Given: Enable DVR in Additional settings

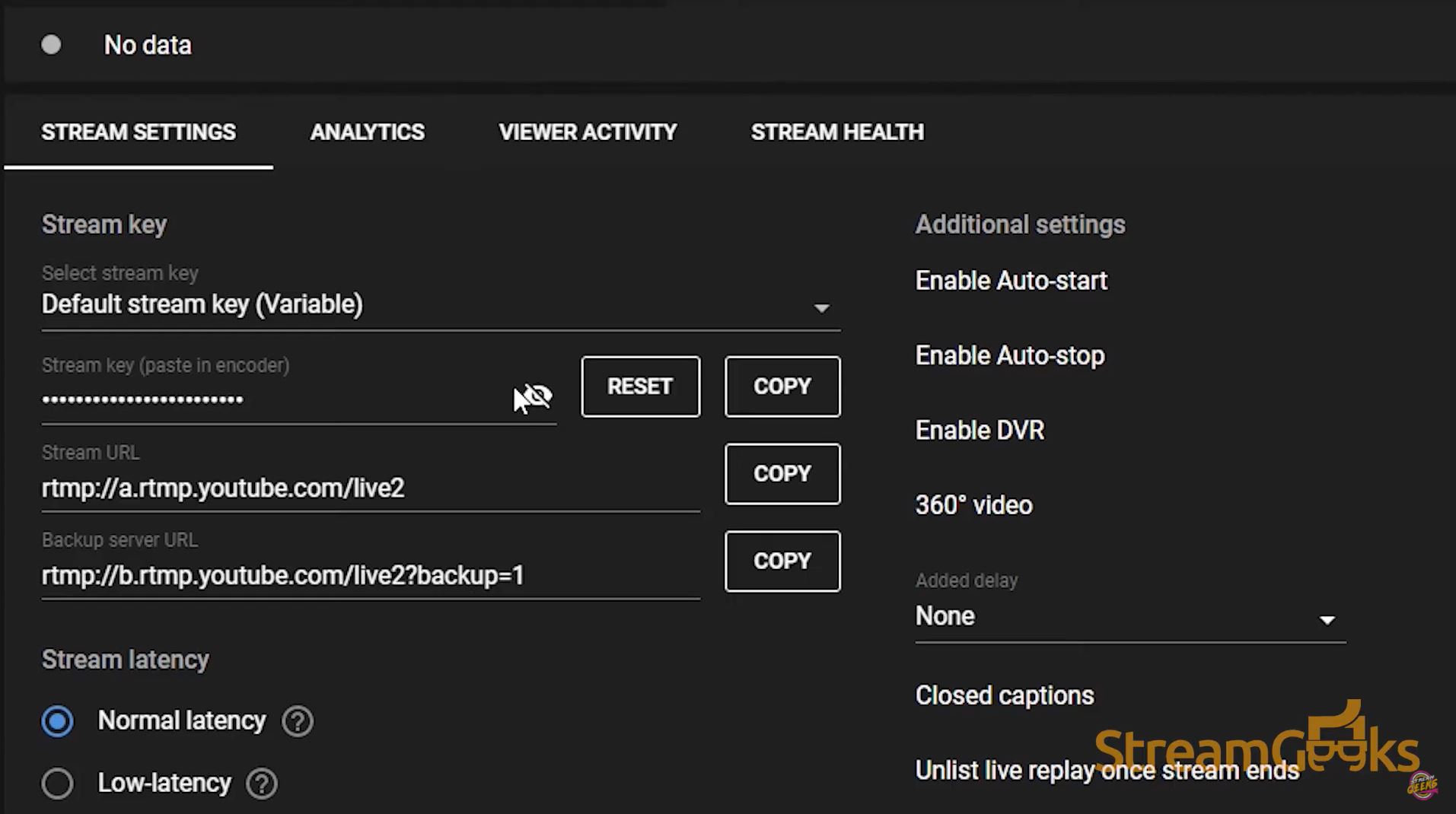Looking at the screenshot, I should pos(980,430).
